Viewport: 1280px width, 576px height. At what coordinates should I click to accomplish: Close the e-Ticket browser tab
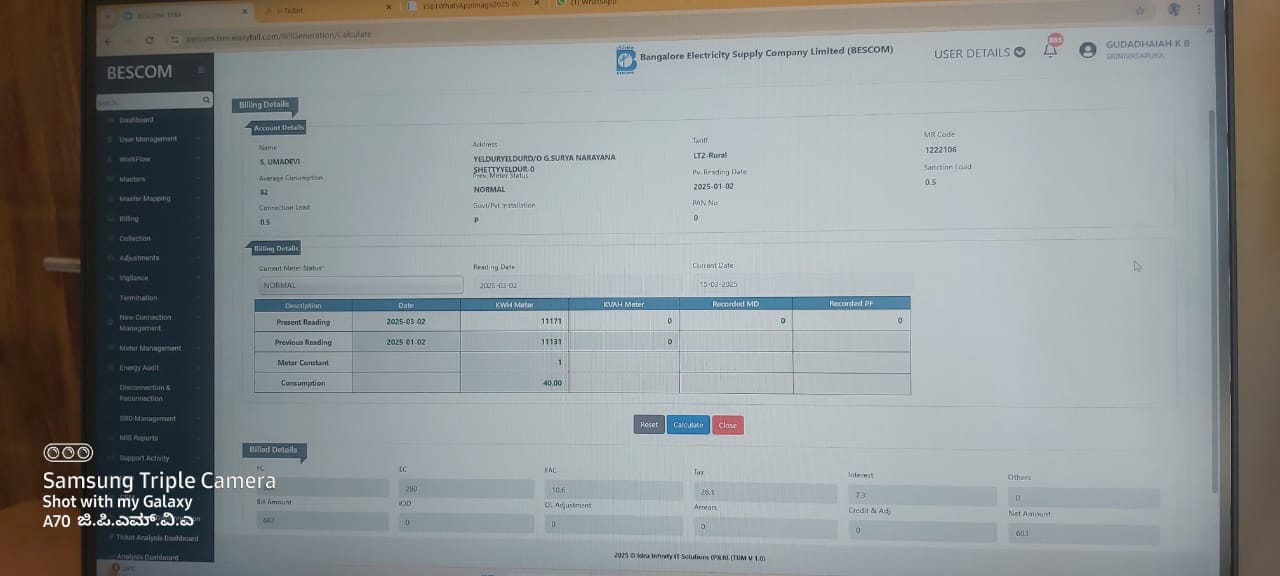(x=388, y=7)
